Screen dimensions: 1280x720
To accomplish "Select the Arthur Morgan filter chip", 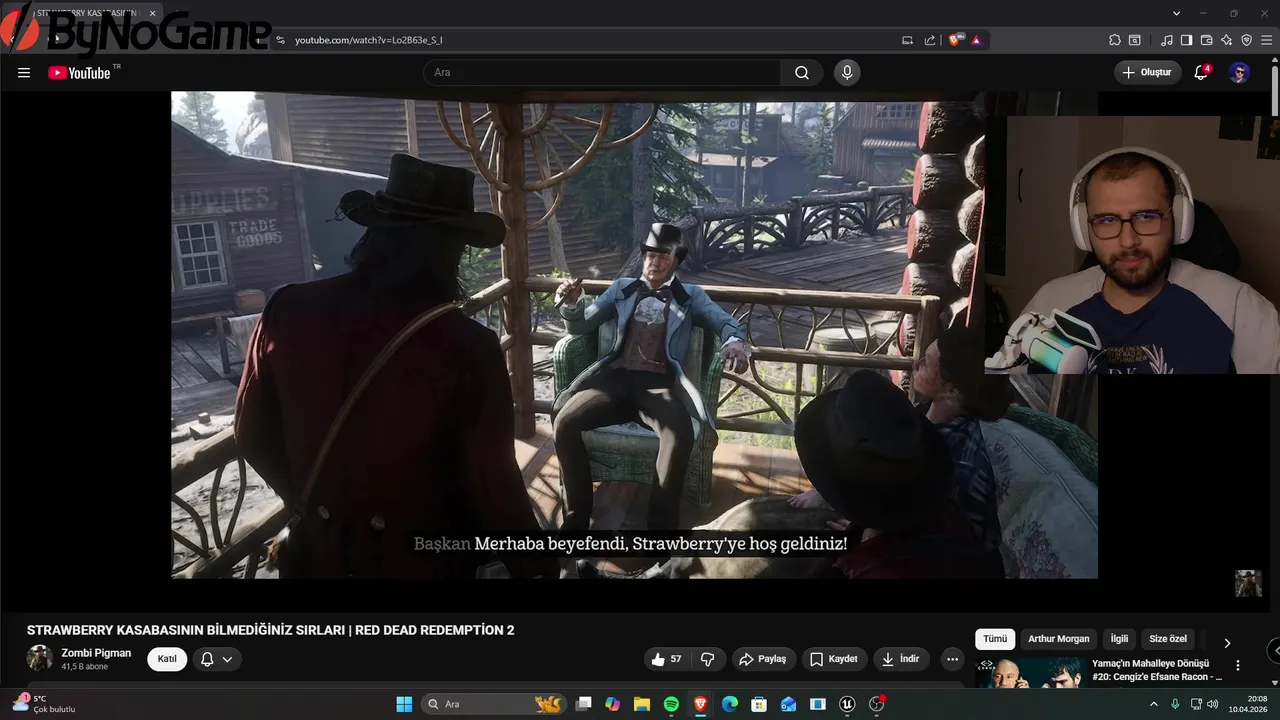I will 1059,639.
